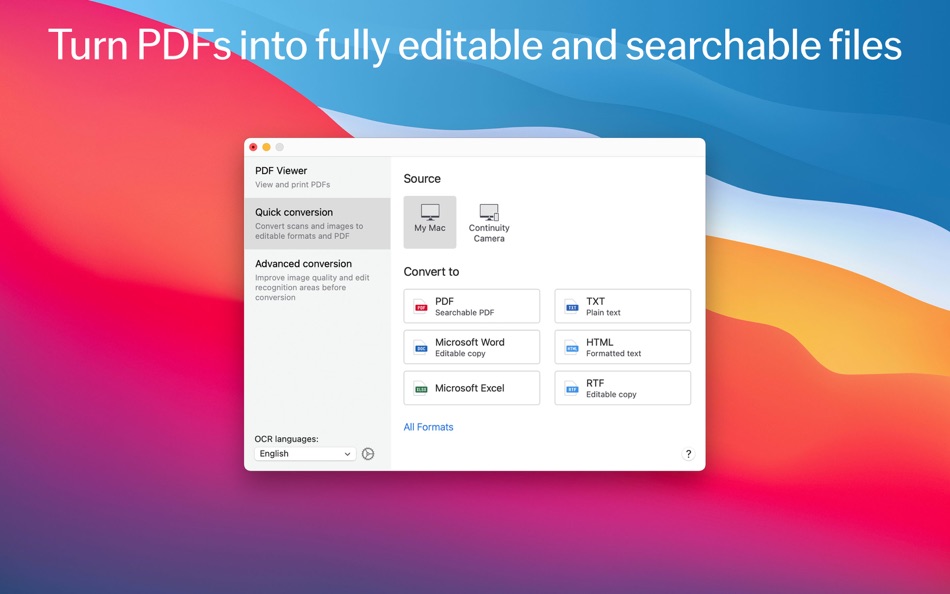Convert to HTML formatted text
The image size is (950, 594).
click(x=622, y=347)
